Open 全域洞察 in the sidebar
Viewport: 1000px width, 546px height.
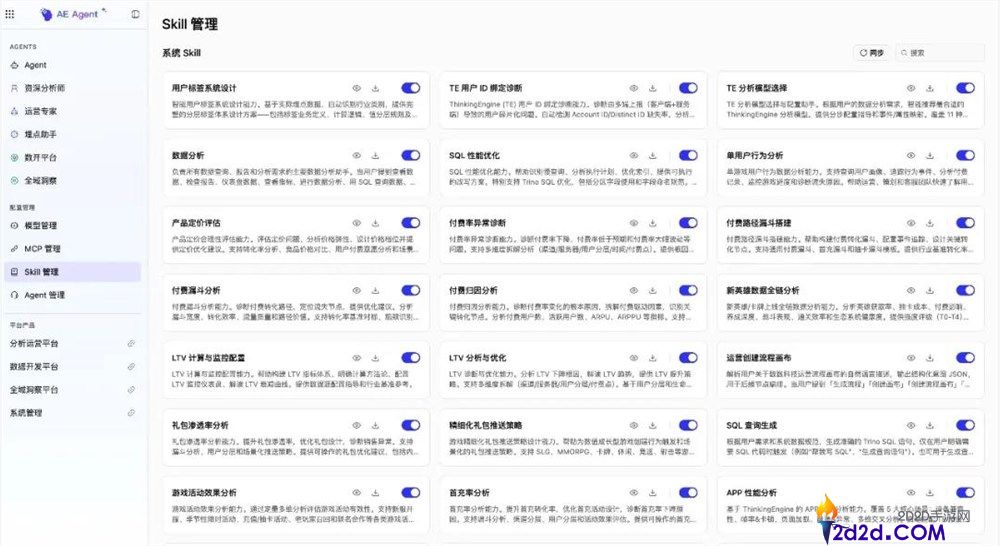click(72, 181)
